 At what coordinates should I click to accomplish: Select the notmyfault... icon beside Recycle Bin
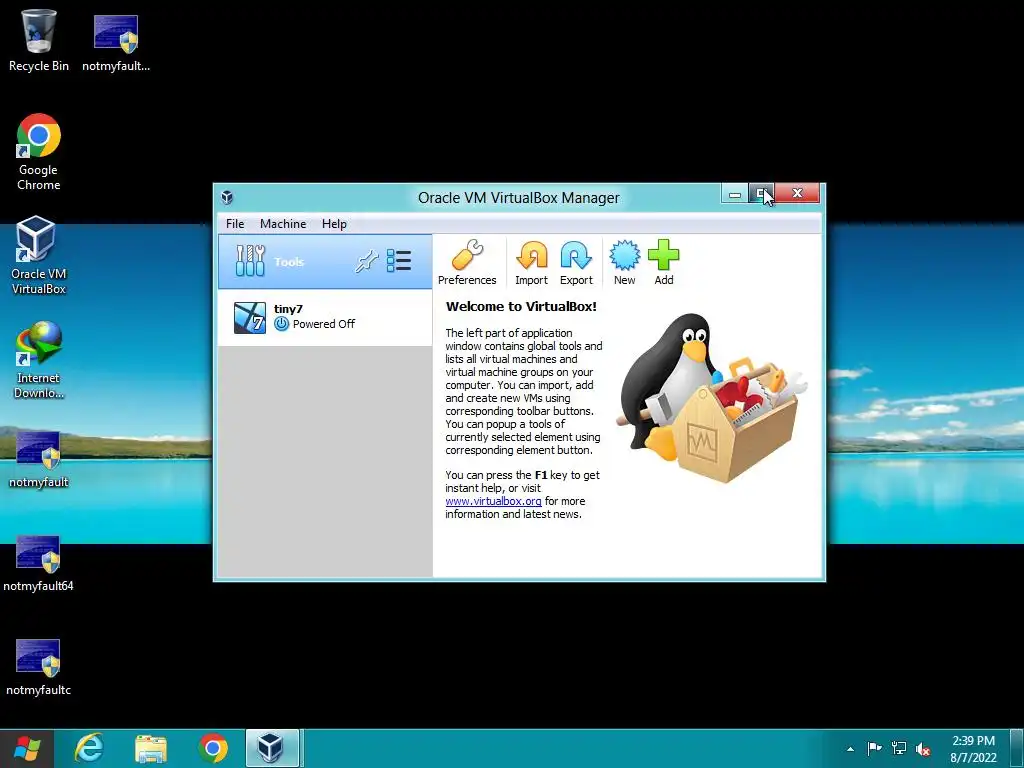point(116,41)
